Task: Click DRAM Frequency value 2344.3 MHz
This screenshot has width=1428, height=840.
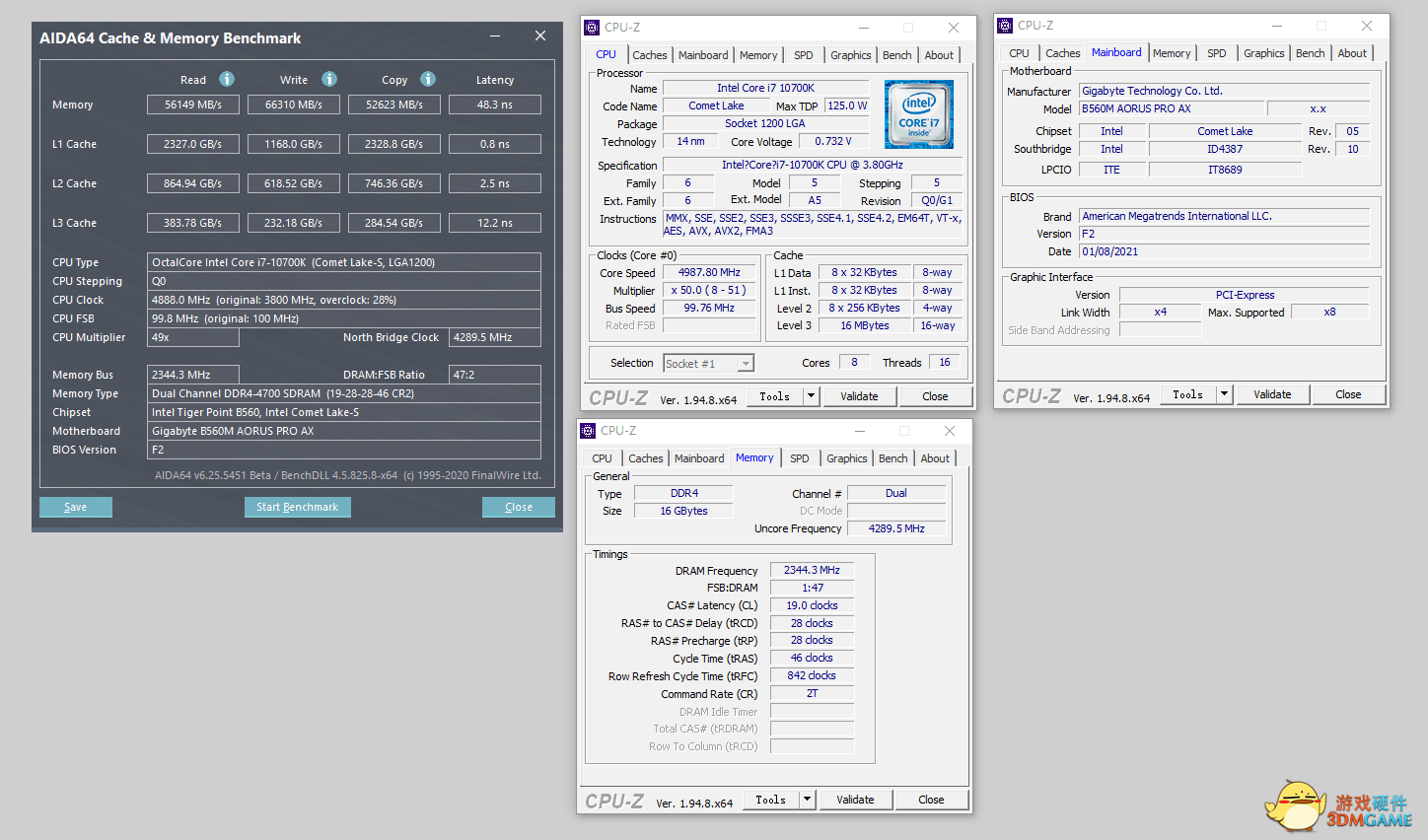Action: coord(812,570)
